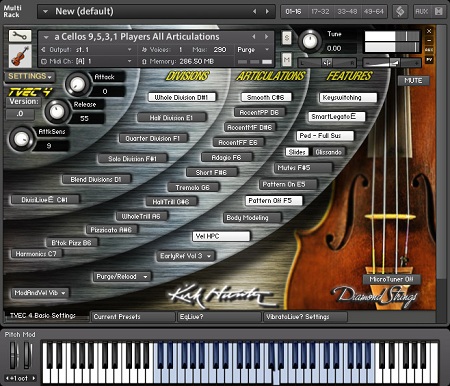The height and width of the screenshot is (386, 450).
Task: Click the Solo S button
Action: pos(287,38)
